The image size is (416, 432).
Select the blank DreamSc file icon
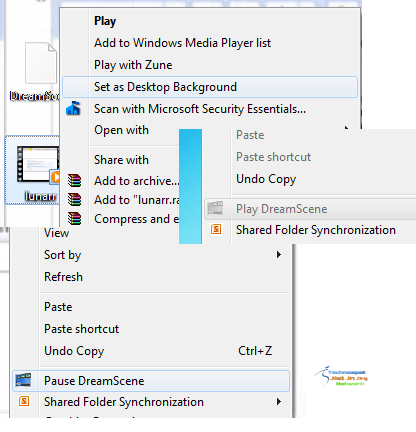coord(41,63)
